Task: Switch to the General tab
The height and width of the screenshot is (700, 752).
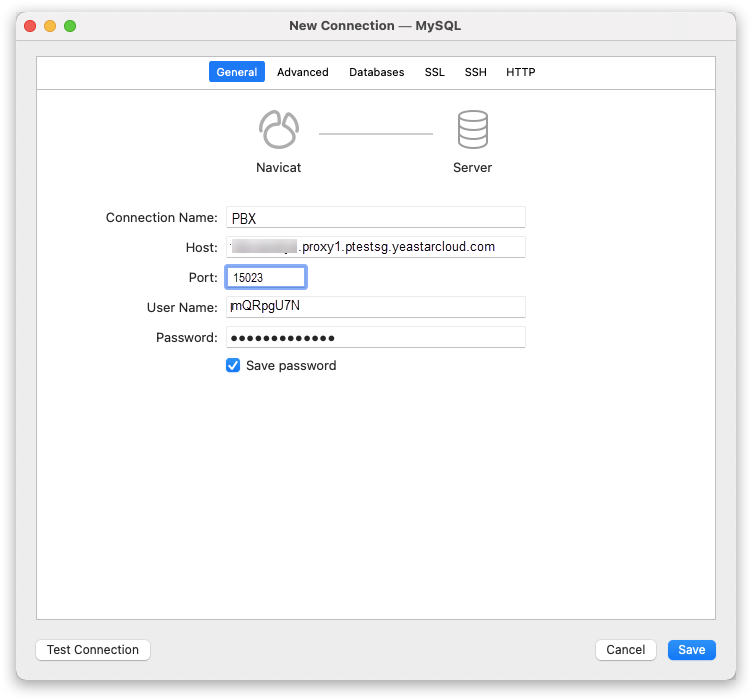Action: click(237, 72)
